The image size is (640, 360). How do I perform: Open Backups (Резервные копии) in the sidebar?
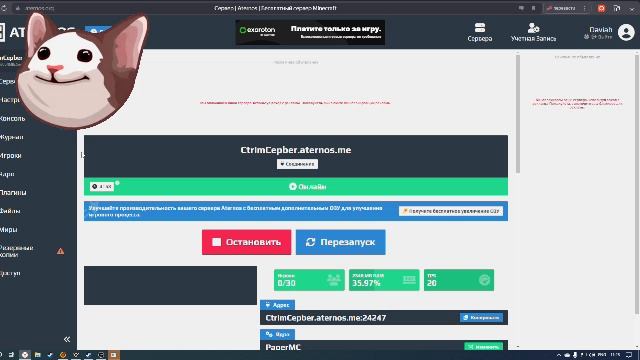(16, 251)
